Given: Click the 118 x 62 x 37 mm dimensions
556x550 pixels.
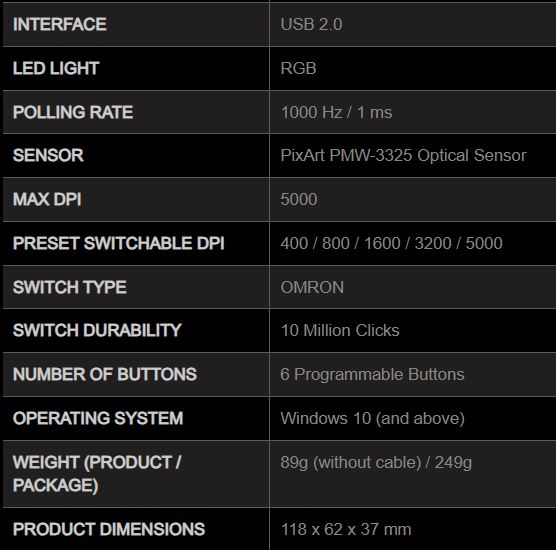Looking at the screenshot, I should 346,529.
